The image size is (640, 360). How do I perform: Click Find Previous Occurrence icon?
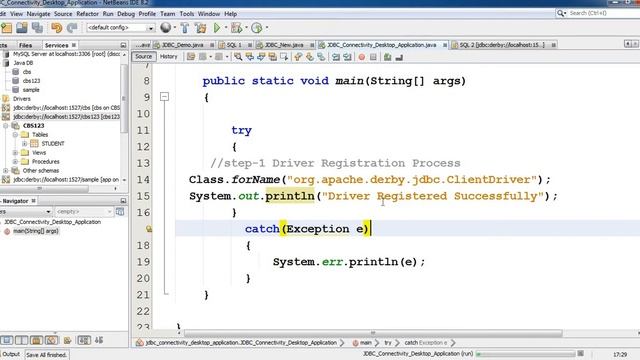pyautogui.click(x=249, y=57)
